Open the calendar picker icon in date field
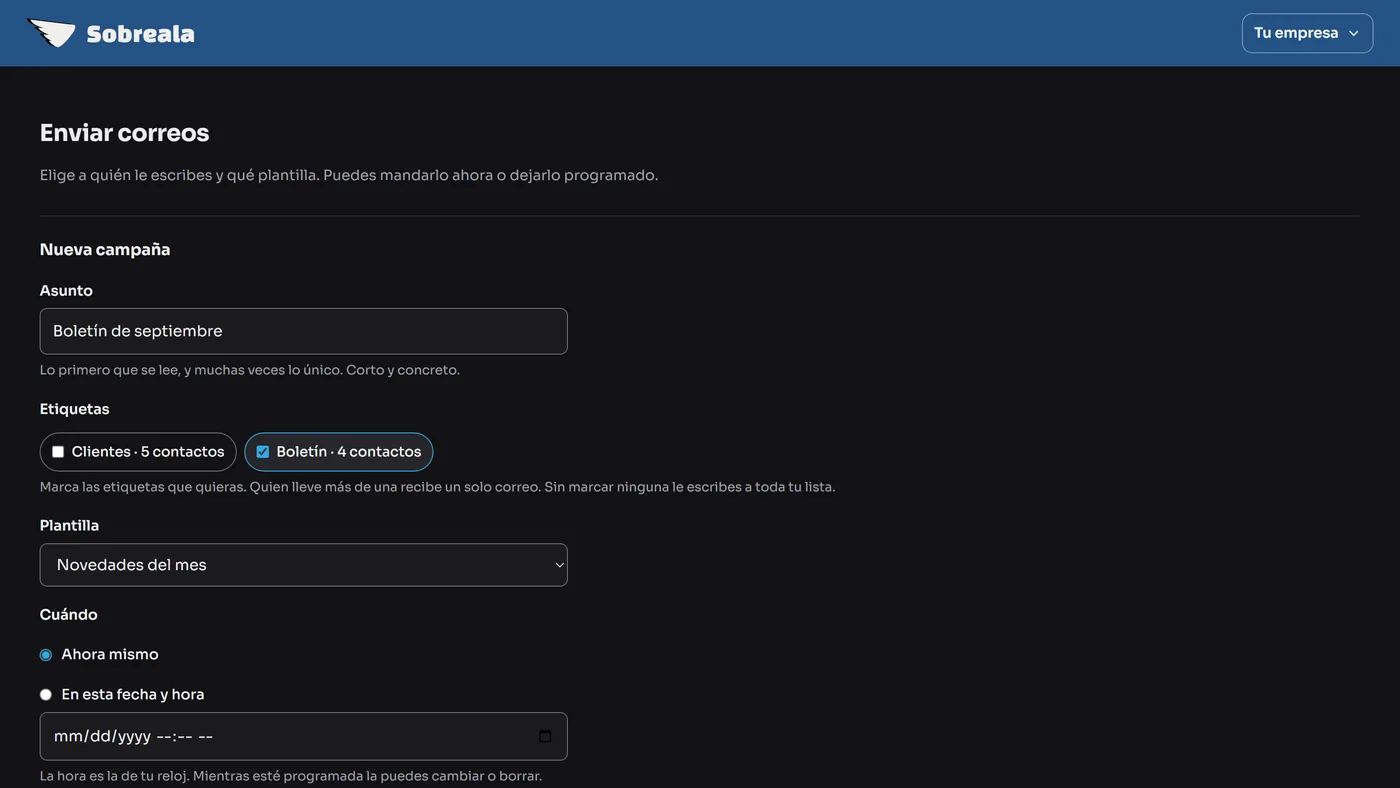Image resolution: width=1400 pixels, height=788 pixels. (545, 736)
